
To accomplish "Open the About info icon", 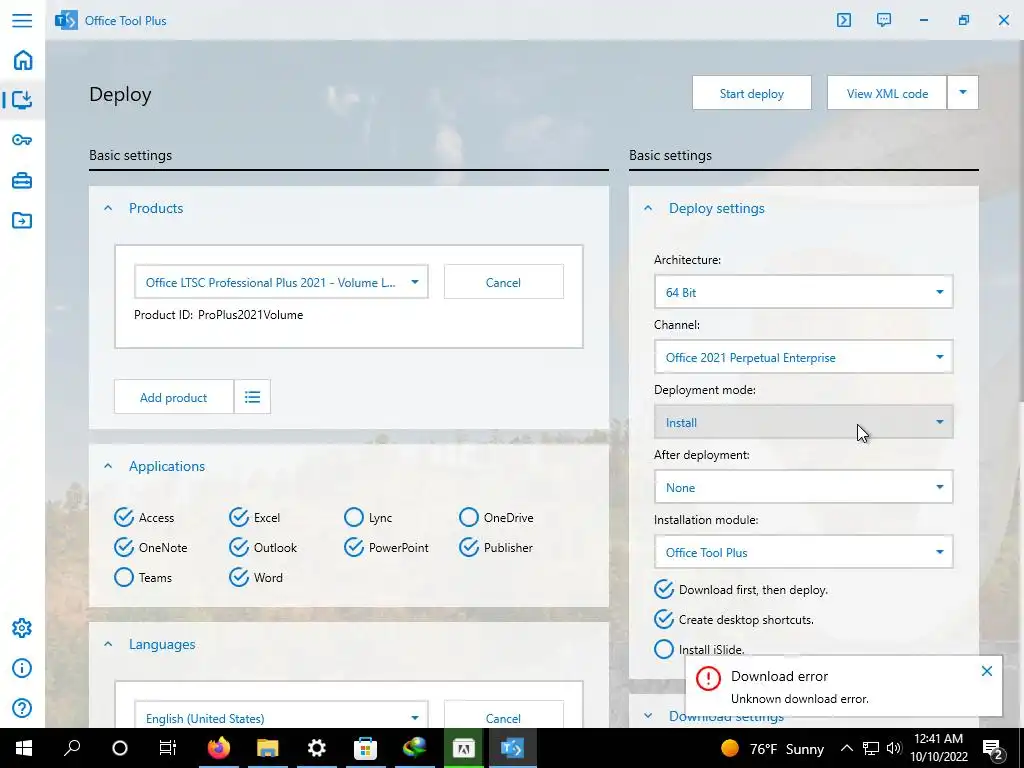I will pyautogui.click(x=22, y=668).
